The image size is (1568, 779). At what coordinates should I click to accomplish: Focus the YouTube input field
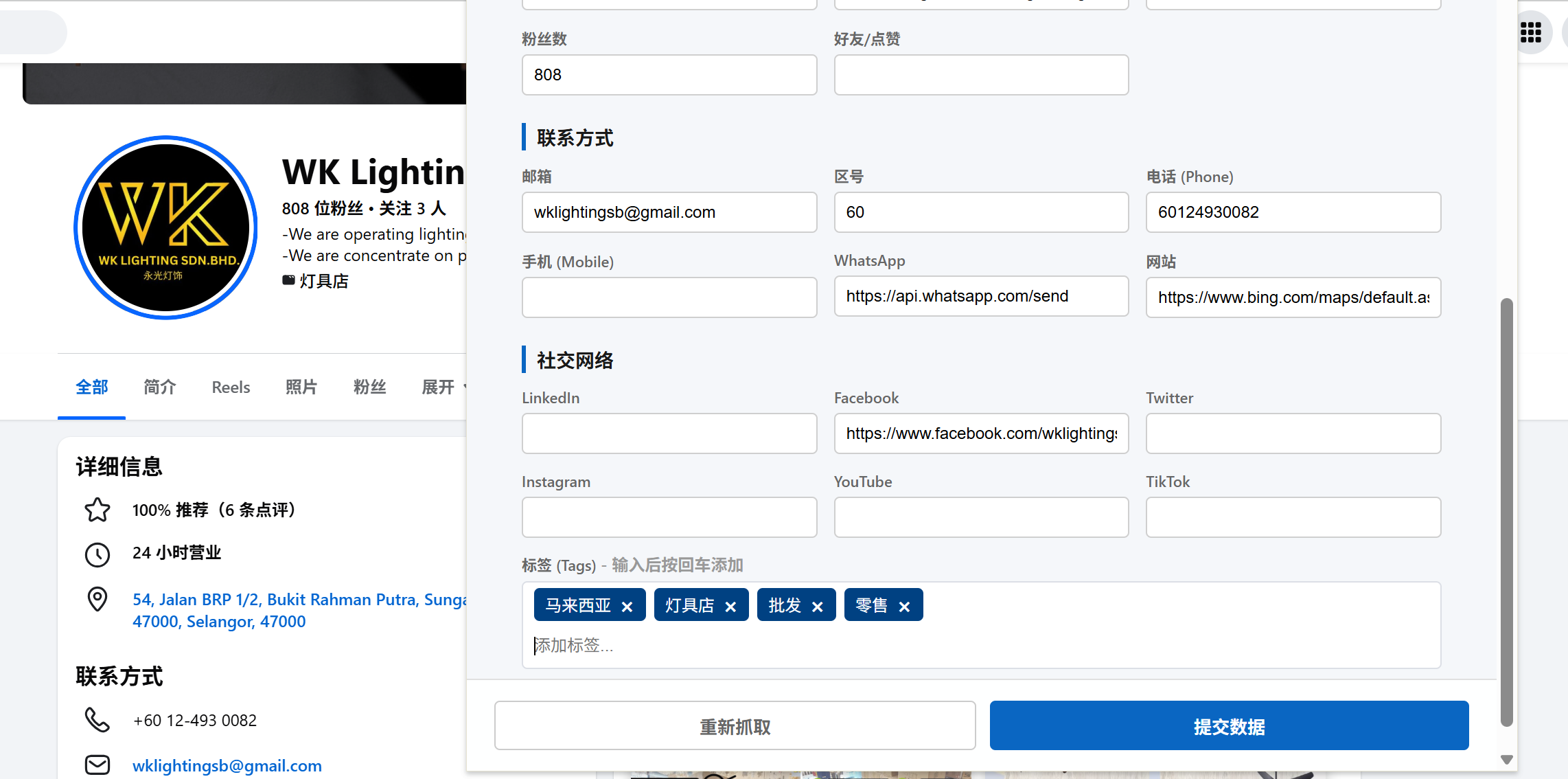coord(981,517)
